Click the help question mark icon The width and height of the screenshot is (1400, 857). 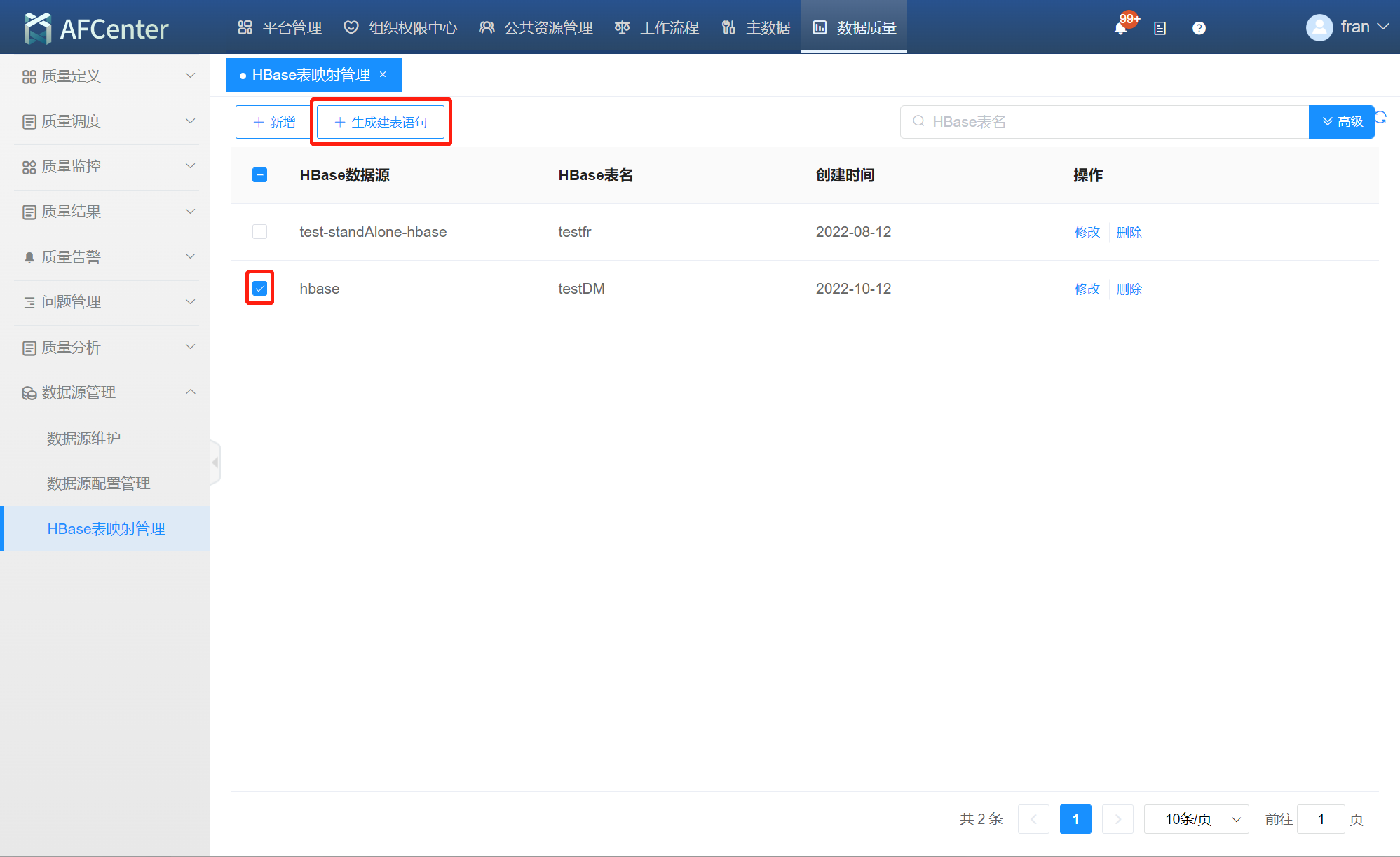(x=1199, y=28)
